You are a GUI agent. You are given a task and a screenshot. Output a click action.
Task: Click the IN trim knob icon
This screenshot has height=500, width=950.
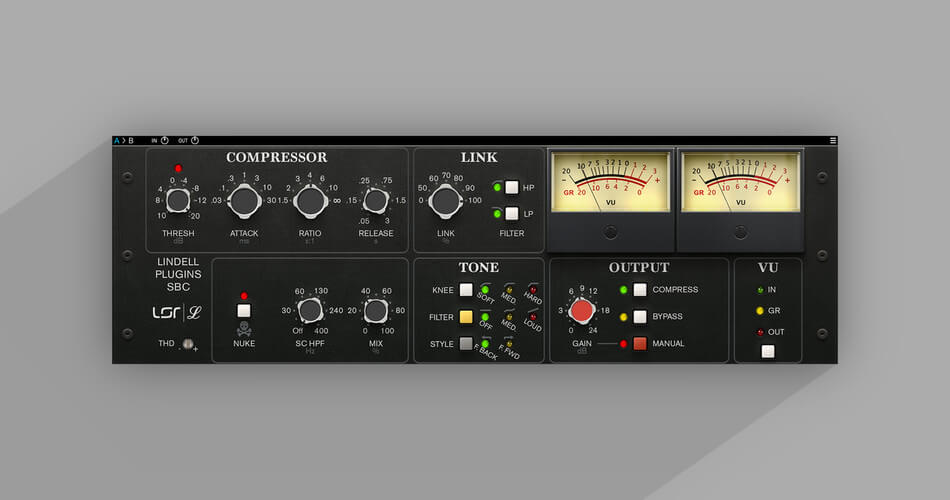click(164, 141)
